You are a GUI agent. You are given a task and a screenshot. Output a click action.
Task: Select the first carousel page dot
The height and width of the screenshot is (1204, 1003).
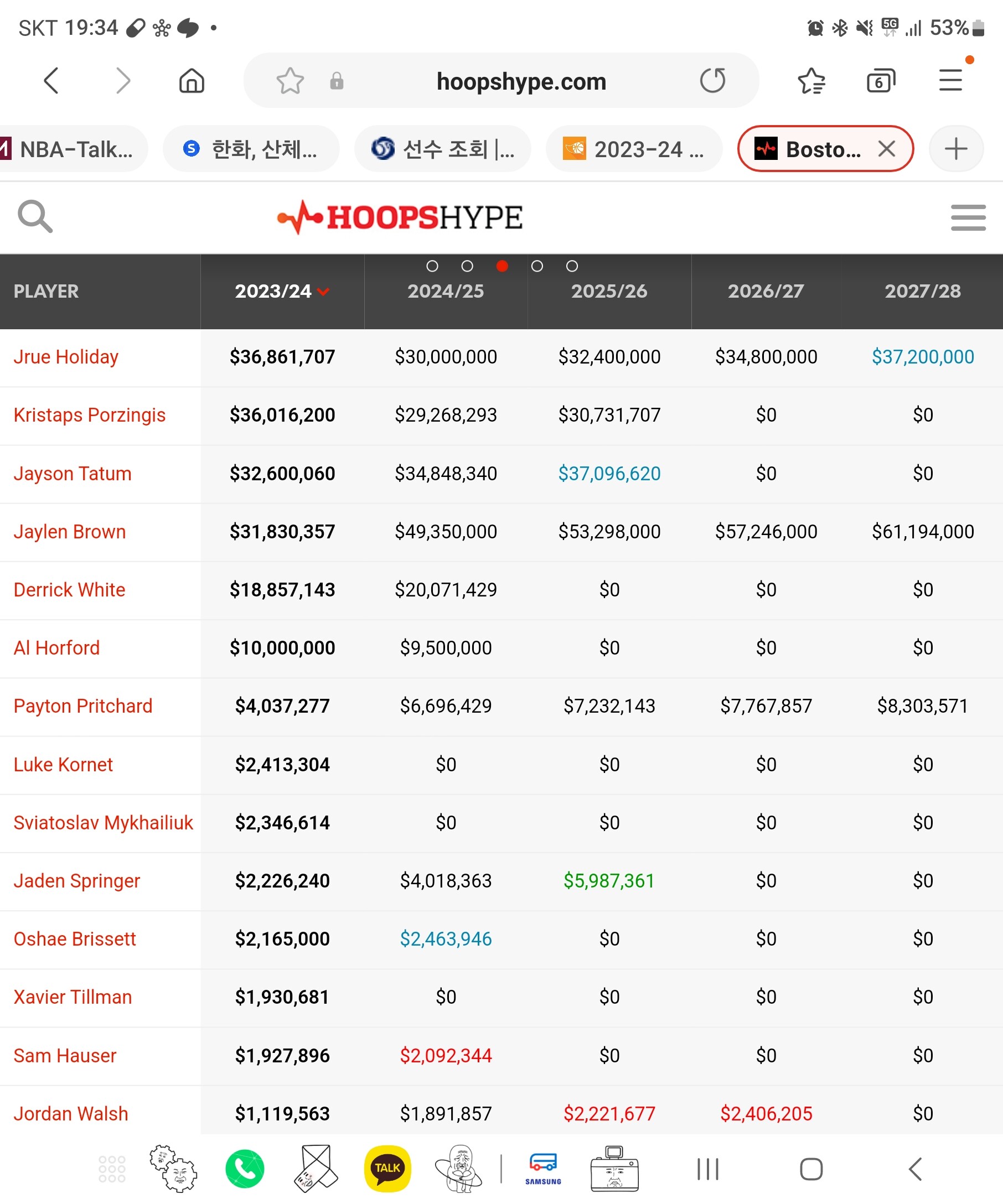[x=432, y=266]
